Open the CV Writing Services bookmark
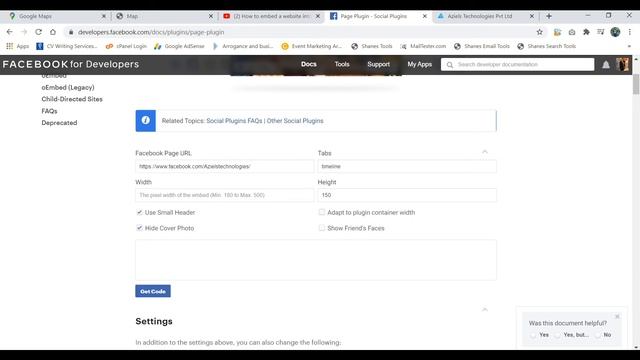 click(67, 46)
